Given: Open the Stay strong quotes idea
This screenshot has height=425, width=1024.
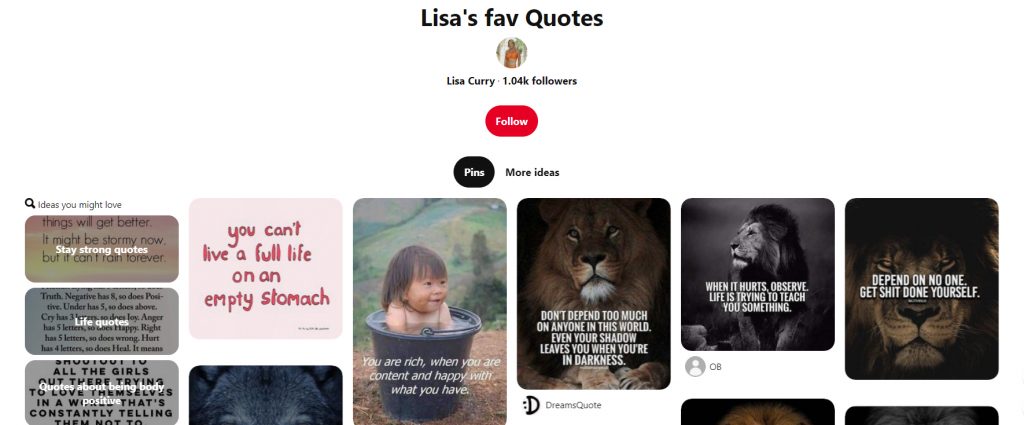Looking at the screenshot, I should tap(102, 249).
